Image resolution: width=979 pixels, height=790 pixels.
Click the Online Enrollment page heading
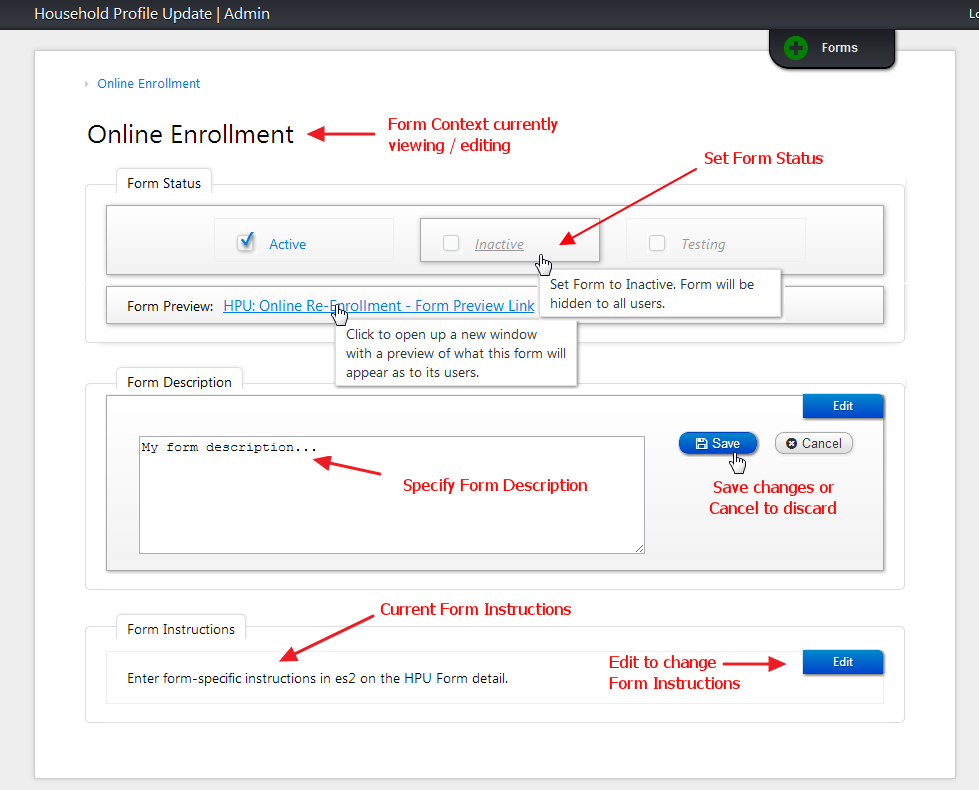click(190, 134)
